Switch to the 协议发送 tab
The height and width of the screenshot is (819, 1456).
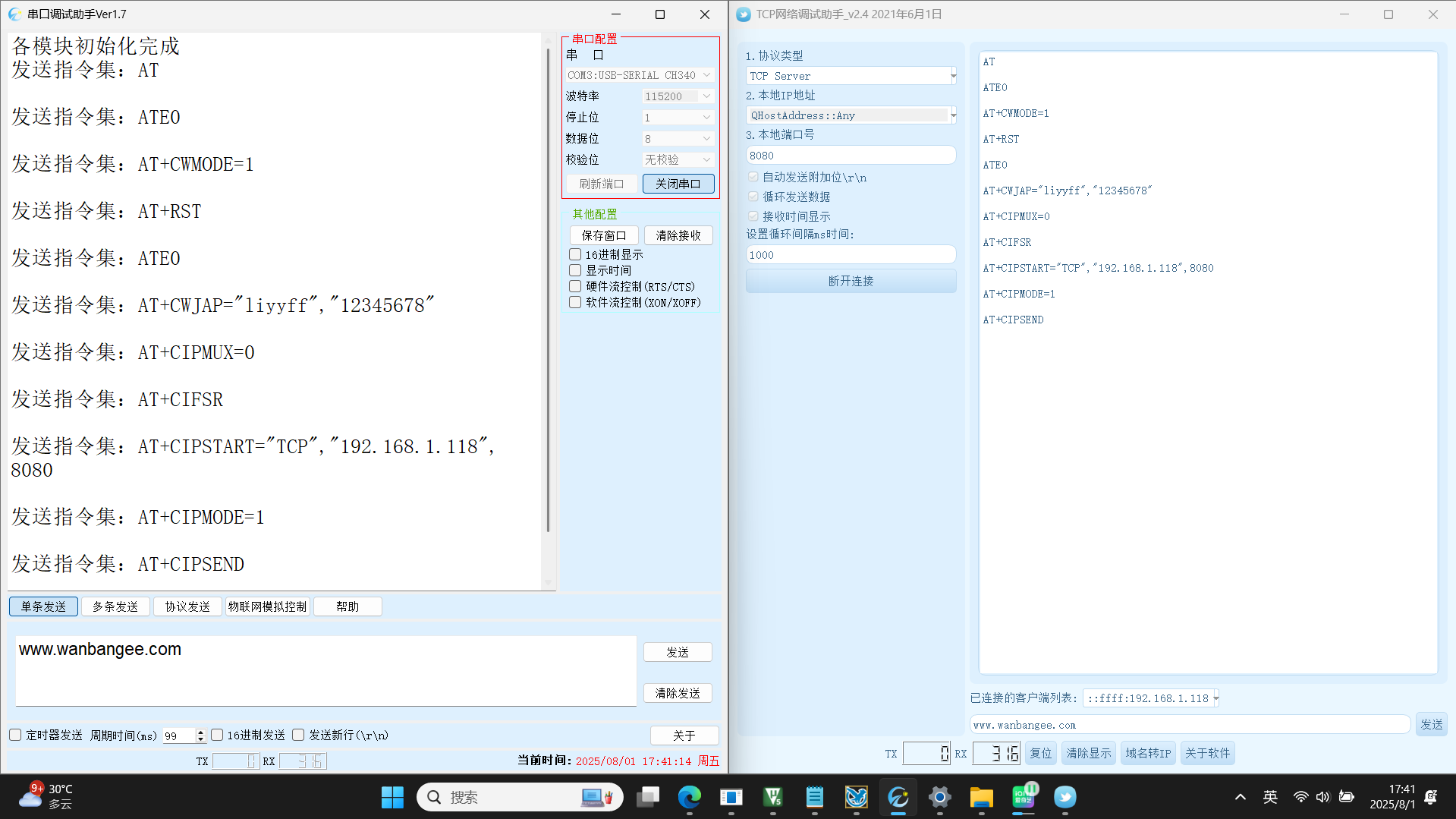(187, 606)
